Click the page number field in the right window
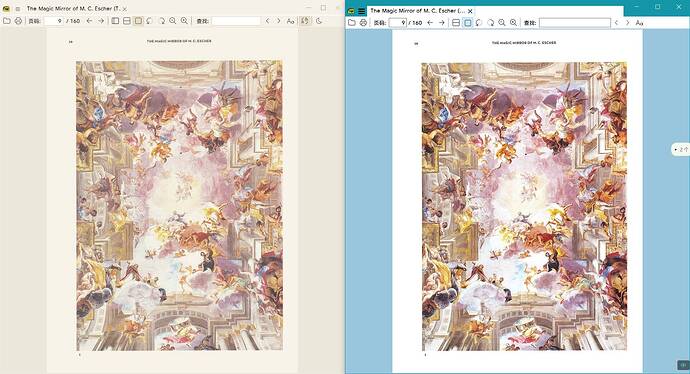Viewport: 690px width, 374px height. tap(398, 22)
